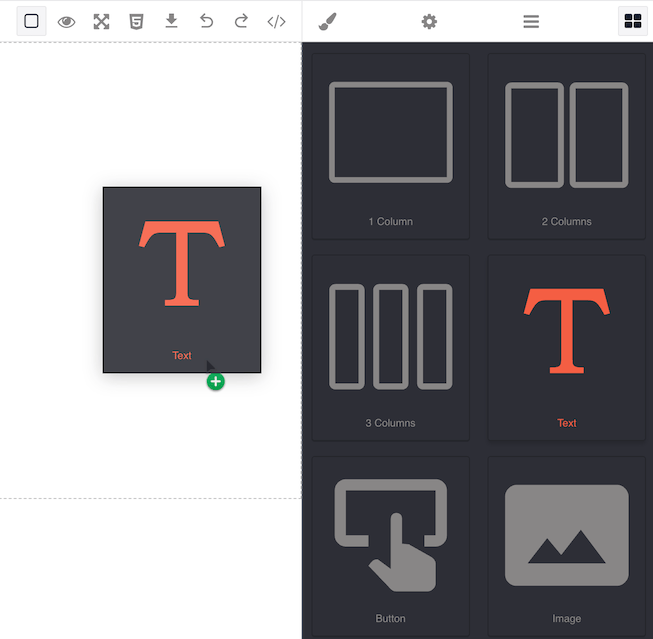Click the green plus drop indicator
Viewport: 653px width, 639px height.
pyautogui.click(x=216, y=382)
